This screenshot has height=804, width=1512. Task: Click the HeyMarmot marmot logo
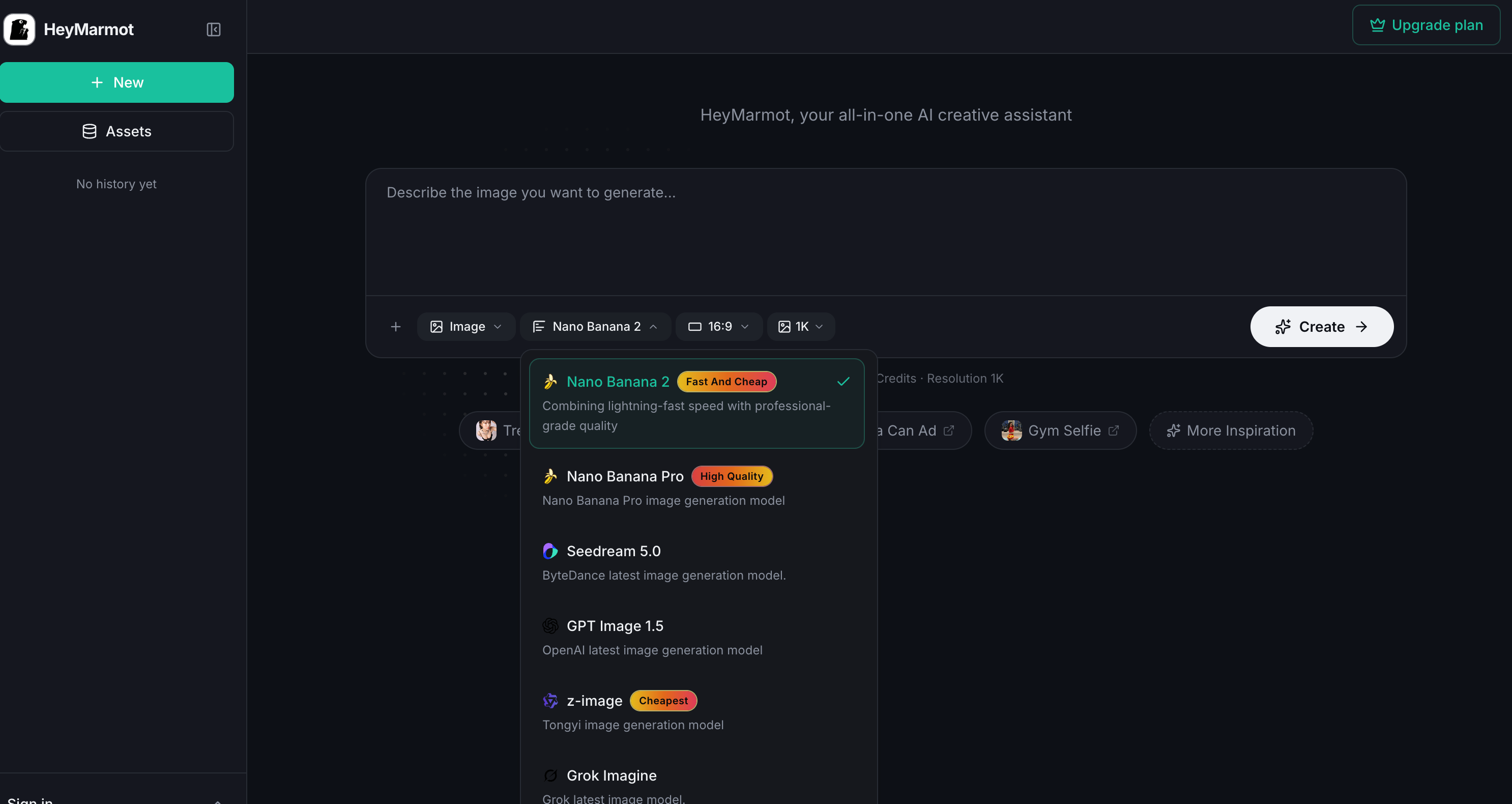point(19,30)
